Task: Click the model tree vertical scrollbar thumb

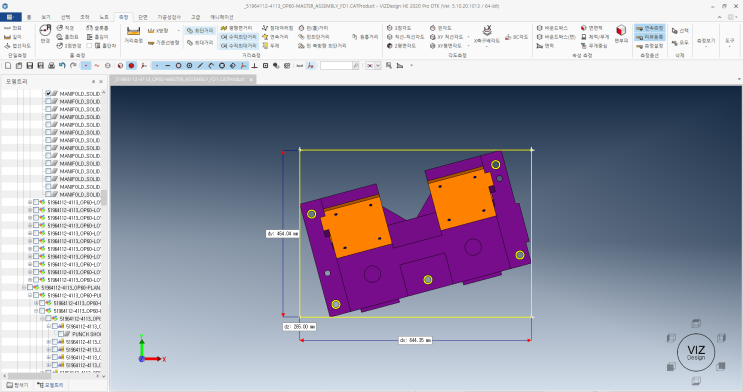Action: point(104,198)
